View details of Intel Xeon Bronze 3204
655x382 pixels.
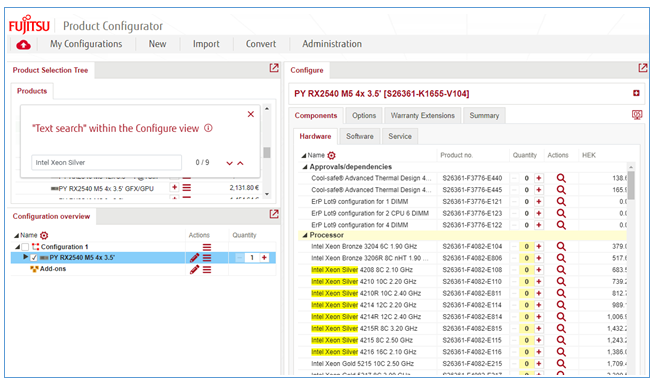pyautogui.click(x=561, y=247)
